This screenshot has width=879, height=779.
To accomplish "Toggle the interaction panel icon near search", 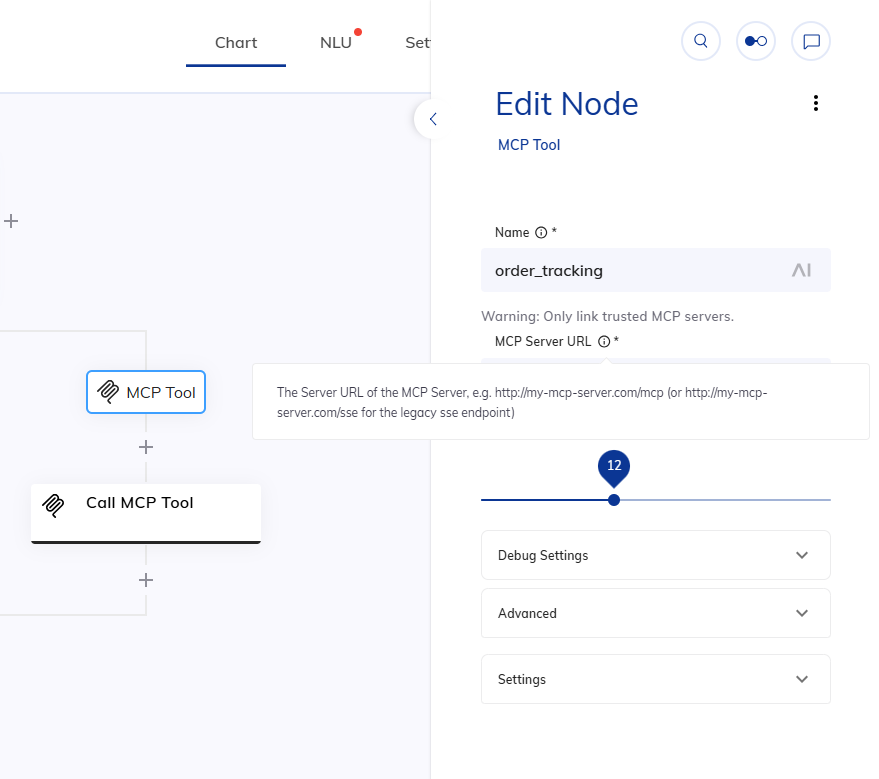I will click(x=755, y=40).
